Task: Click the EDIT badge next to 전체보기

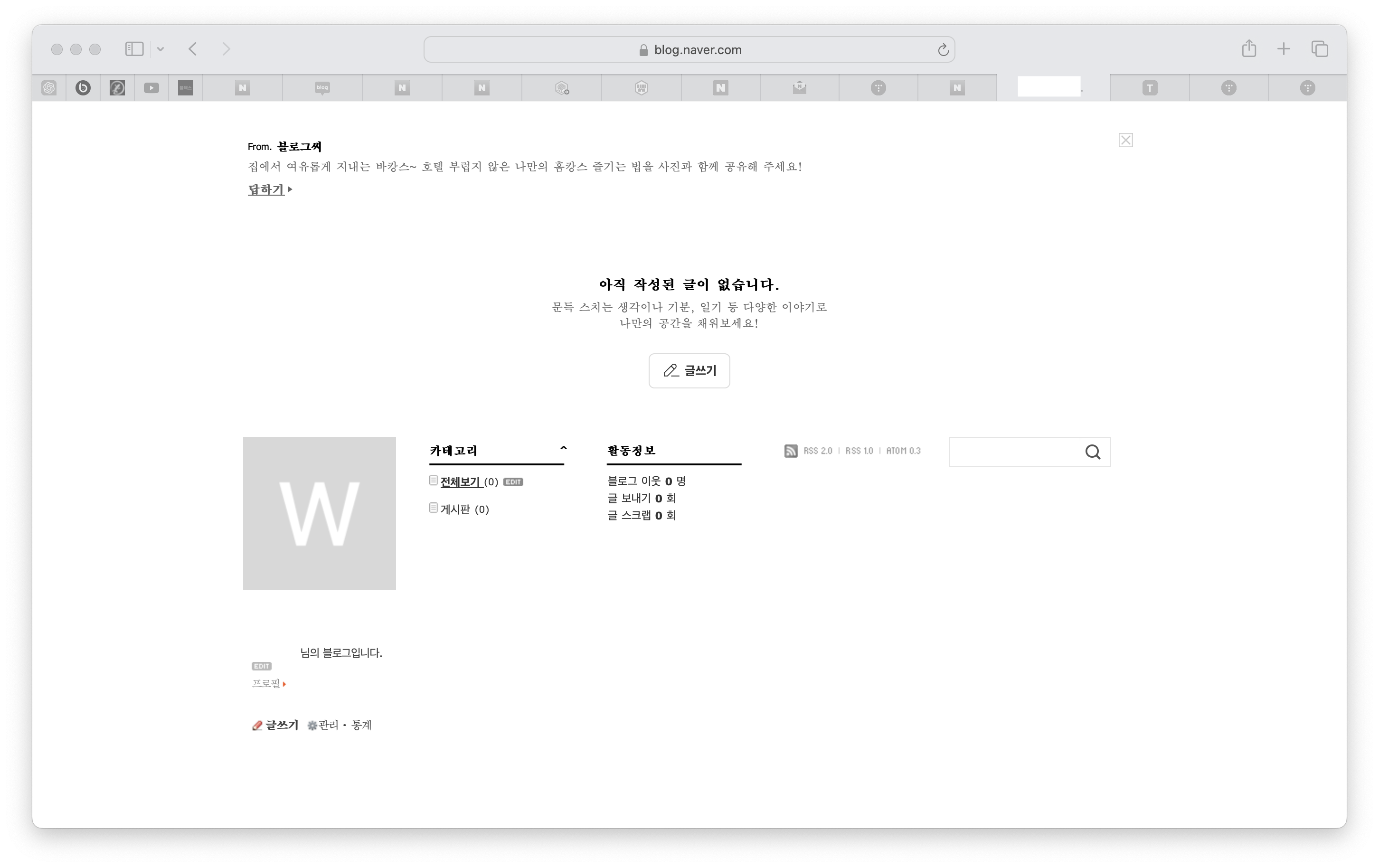Action: click(513, 482)
